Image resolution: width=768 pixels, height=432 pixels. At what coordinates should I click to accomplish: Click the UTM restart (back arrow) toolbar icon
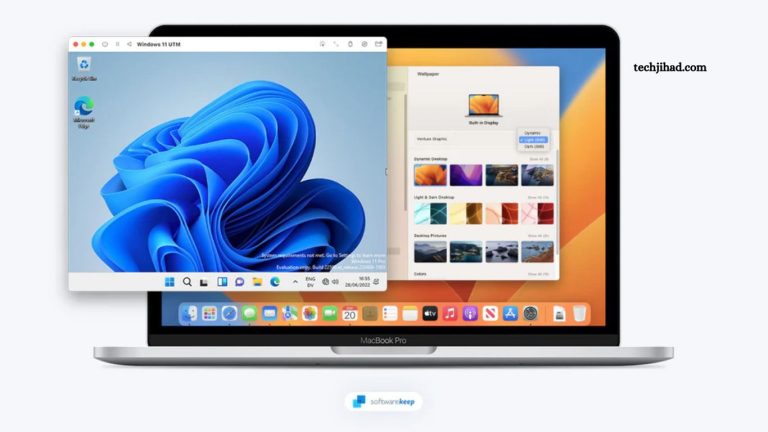tap(129, 44)
